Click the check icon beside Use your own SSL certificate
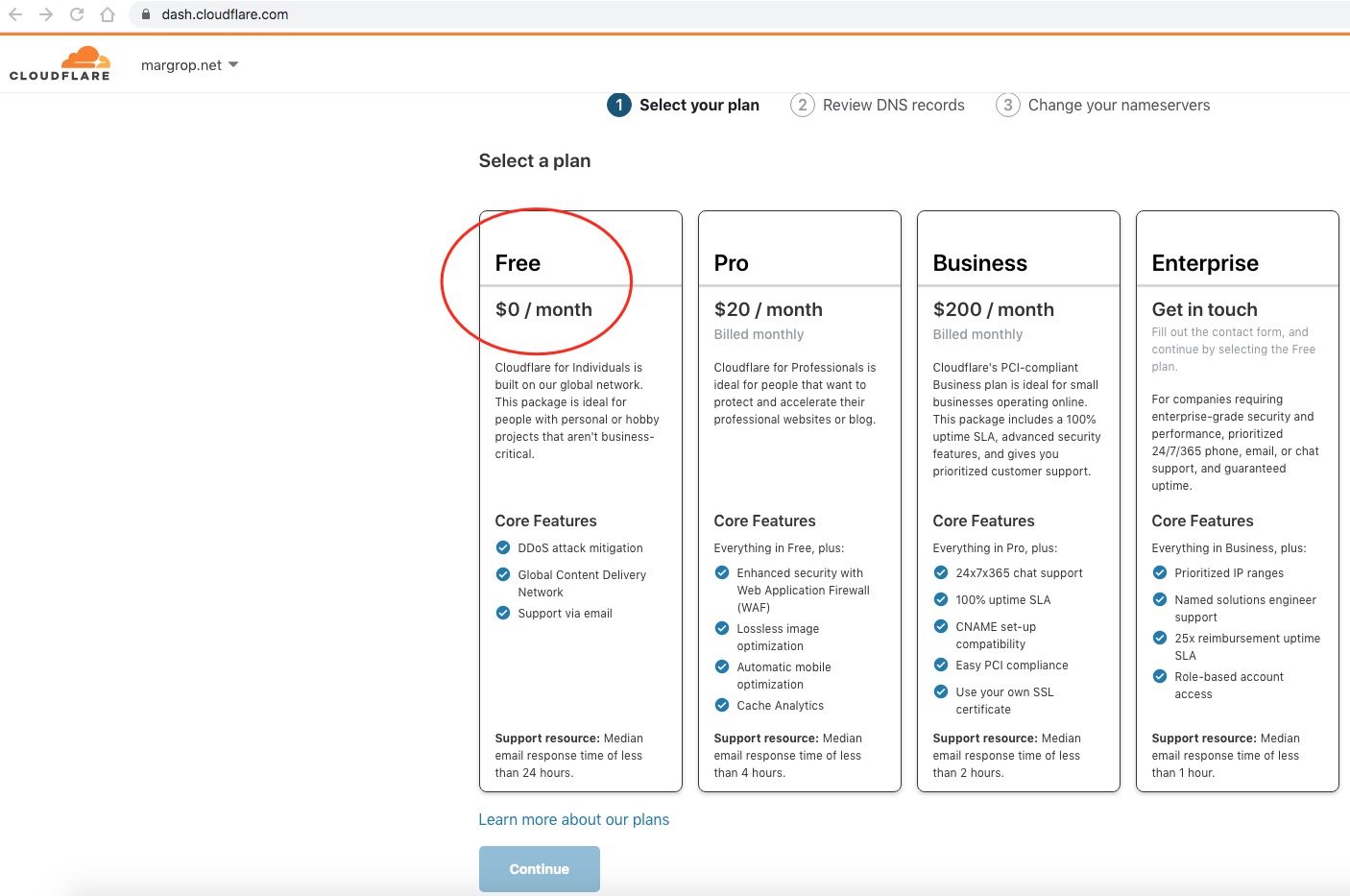The width and height of the screenshot is (1350, 896). (940, 691)
